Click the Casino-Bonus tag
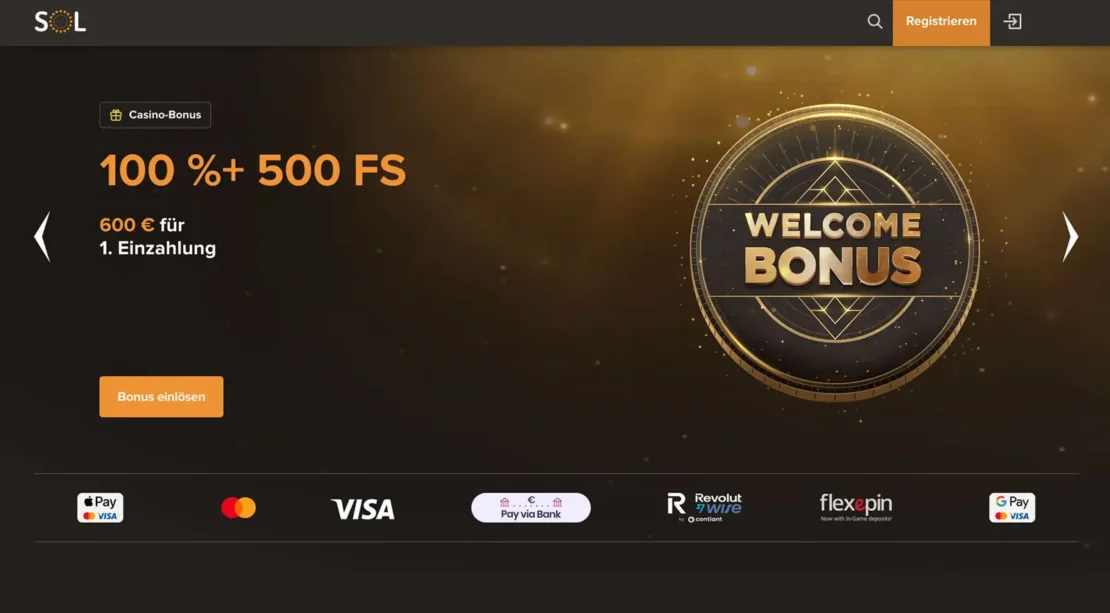Image resolution: width=1110 pixels, height=613 pixels. [155, 115]
